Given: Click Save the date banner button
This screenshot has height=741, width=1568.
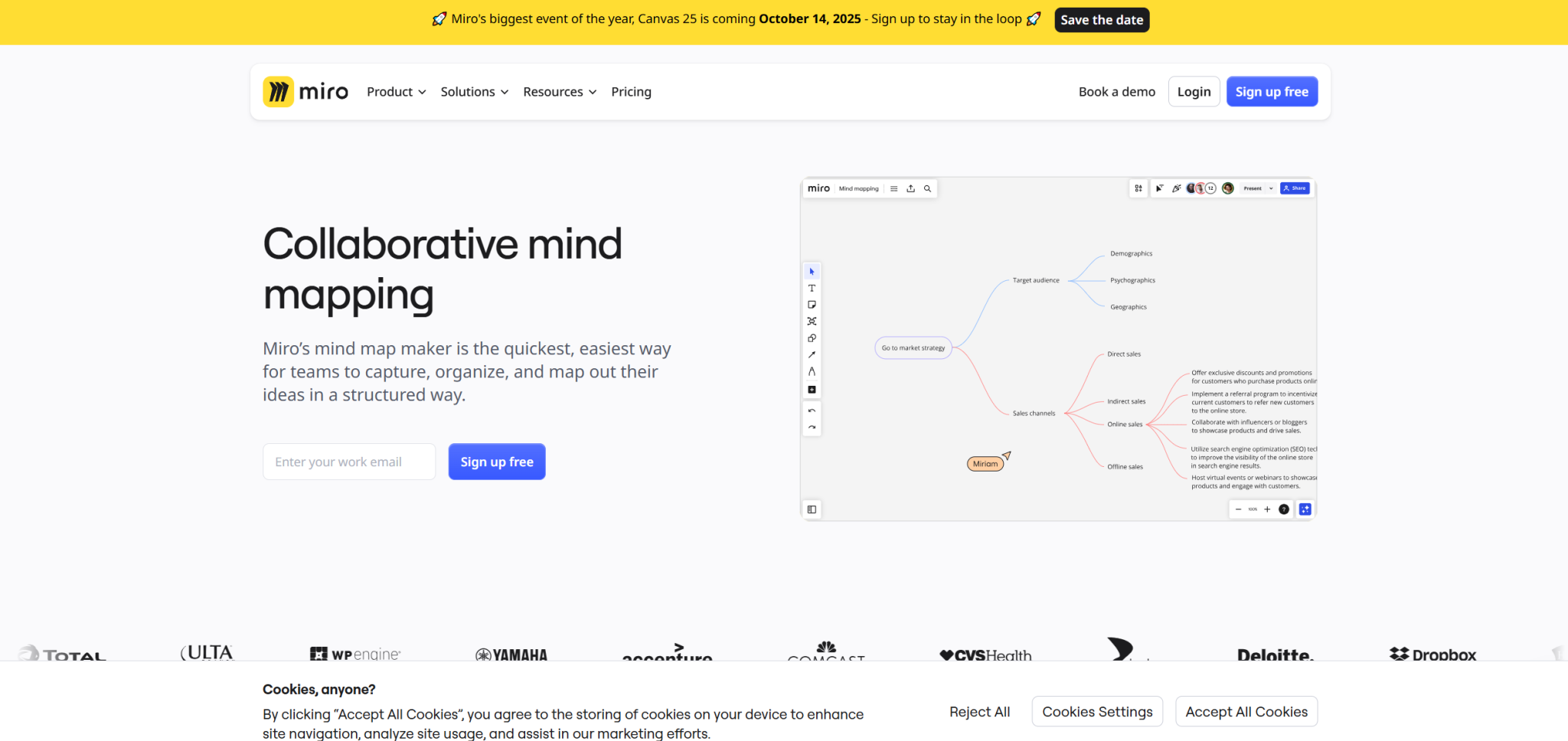Looking at the screenshot, I should [x=1102, y=20].
